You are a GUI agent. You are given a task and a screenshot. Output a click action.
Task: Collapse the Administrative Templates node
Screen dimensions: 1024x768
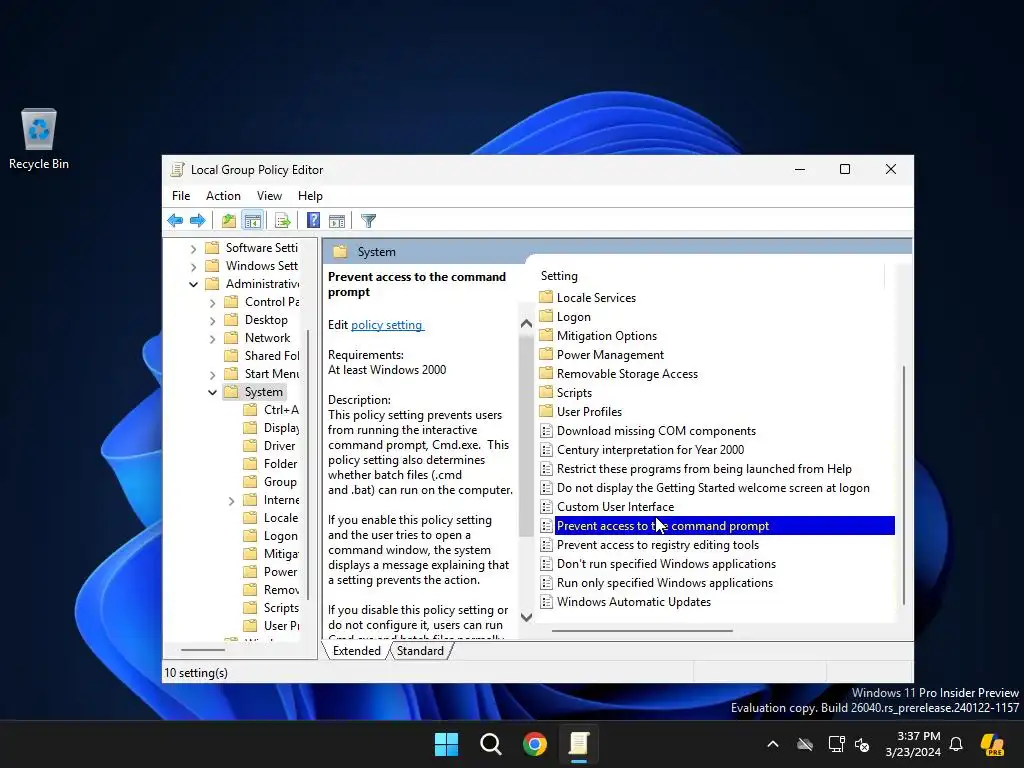click(x=193, y=284)
